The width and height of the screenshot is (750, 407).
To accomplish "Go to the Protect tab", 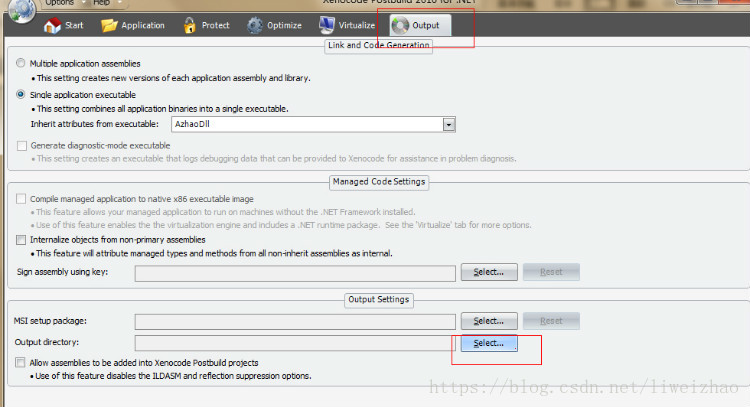I will click(x=207, y=25).
